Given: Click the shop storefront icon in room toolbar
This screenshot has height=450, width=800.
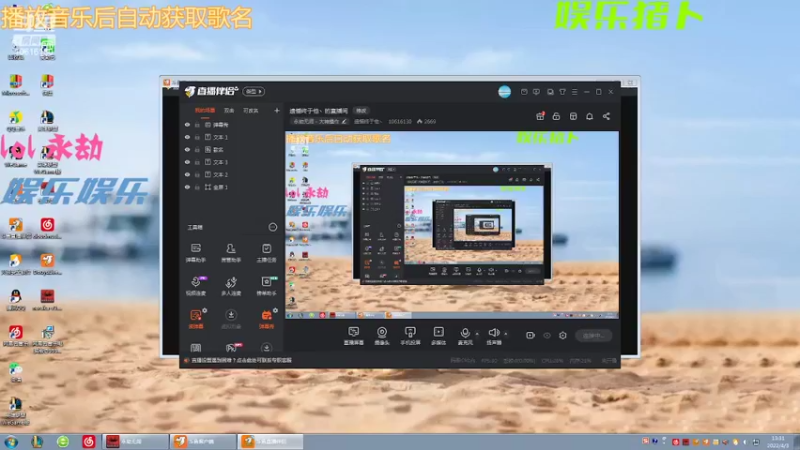Looking at the screenshot, I should click(x=573, y=116).
